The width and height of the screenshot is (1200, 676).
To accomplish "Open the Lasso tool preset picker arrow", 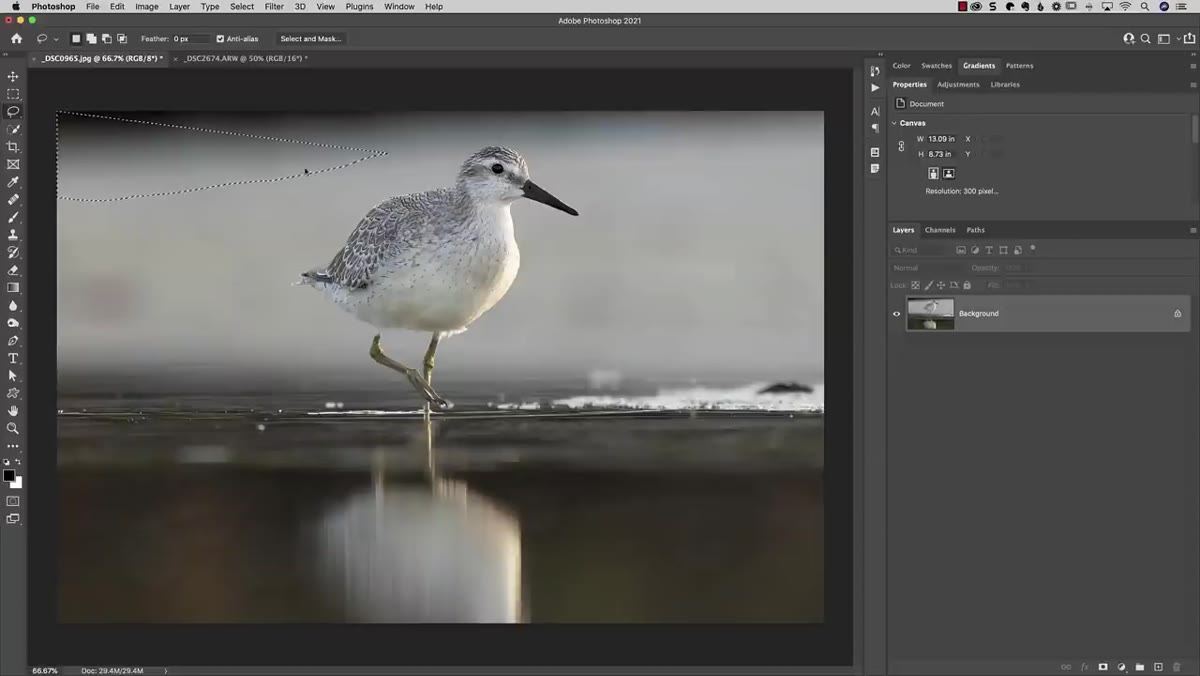I will tap(56, 39).
